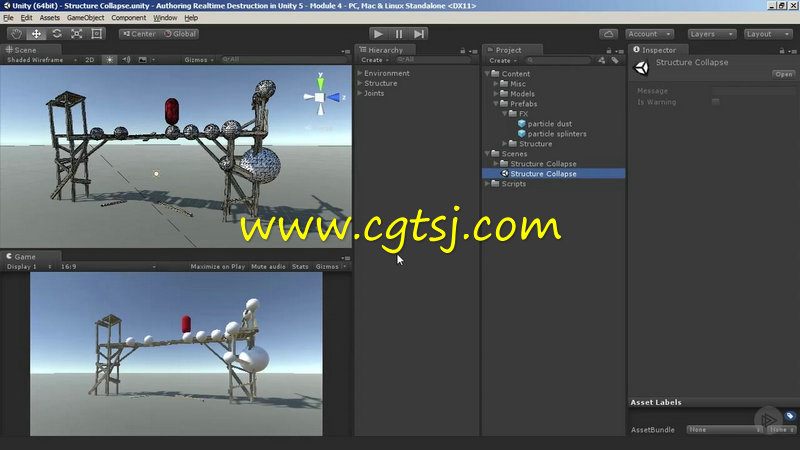Open the Scene view Gizmos dropdown

coord(199,60)
